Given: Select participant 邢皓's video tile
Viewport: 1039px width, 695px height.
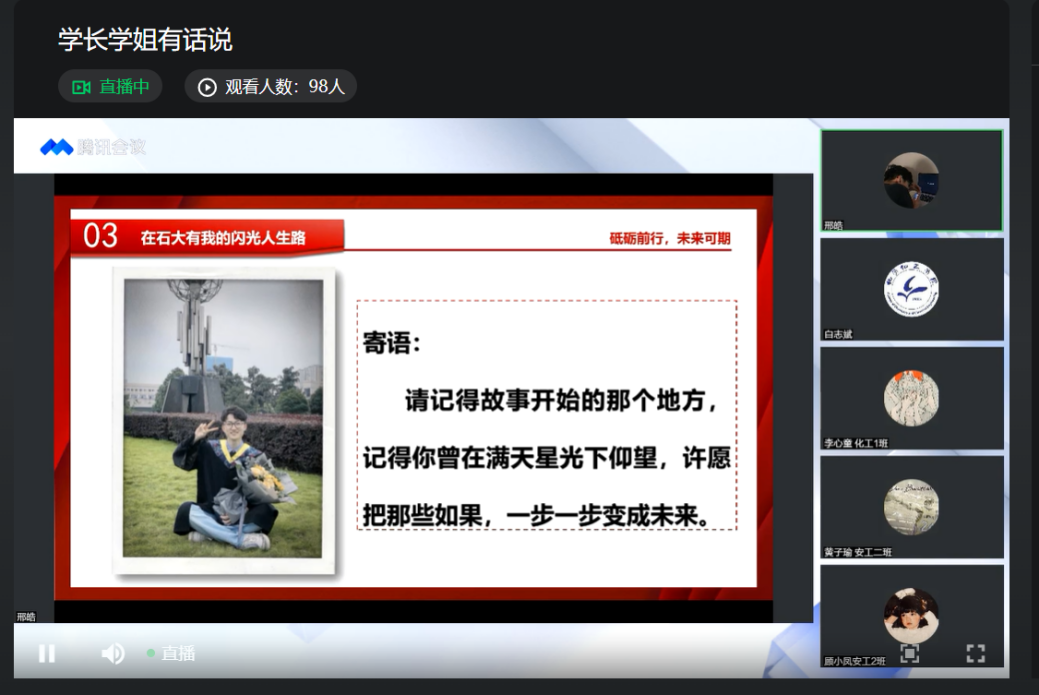Looking at the screenshot, I should (911, 181).
